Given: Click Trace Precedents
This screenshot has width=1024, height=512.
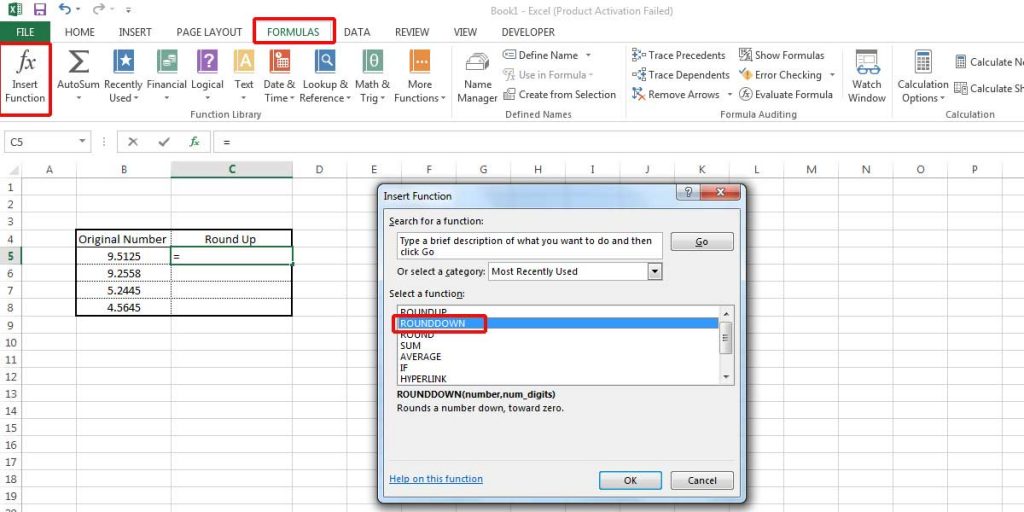Looking at the screenshot, I should pyautogui.click(x=679, y=56).
